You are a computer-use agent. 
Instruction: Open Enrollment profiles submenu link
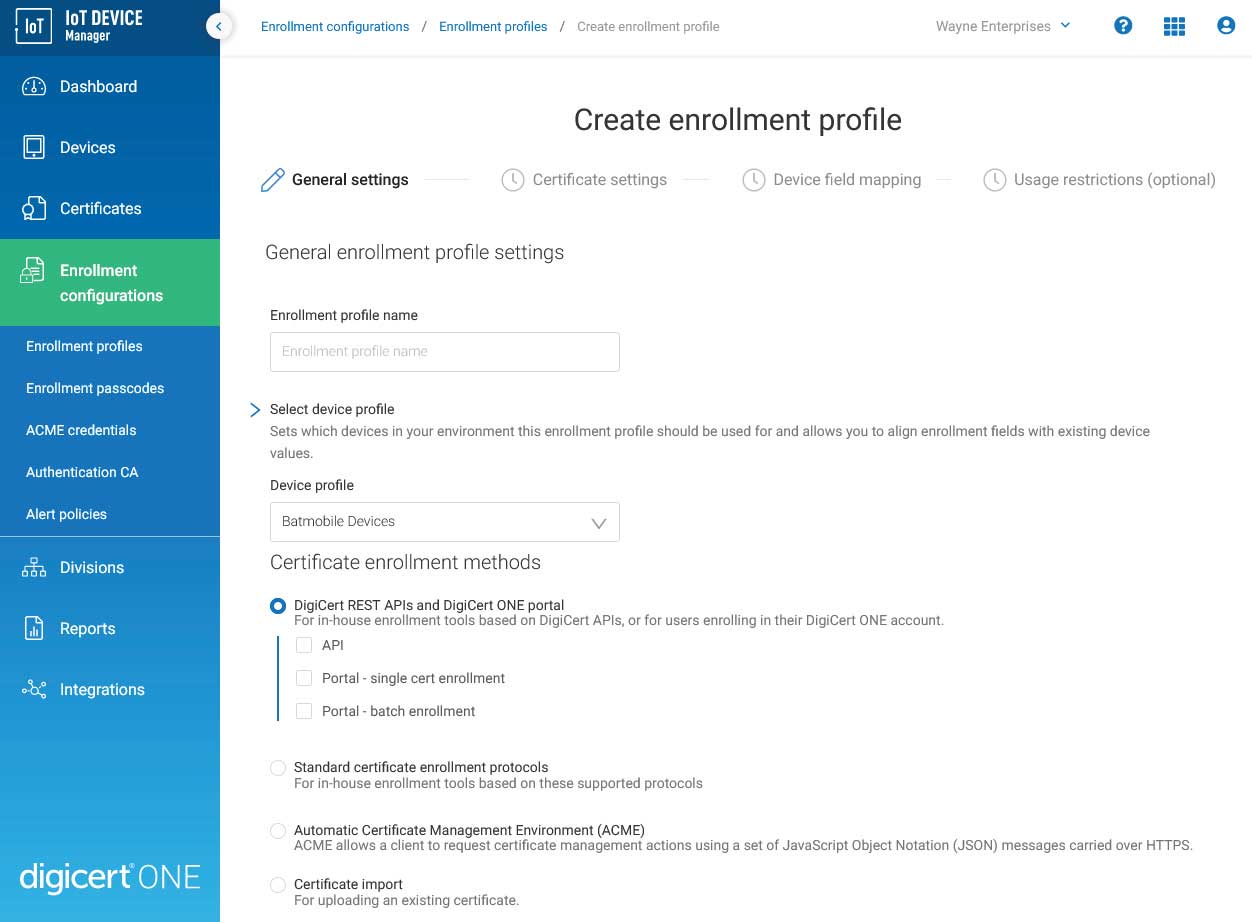[84, 347]
